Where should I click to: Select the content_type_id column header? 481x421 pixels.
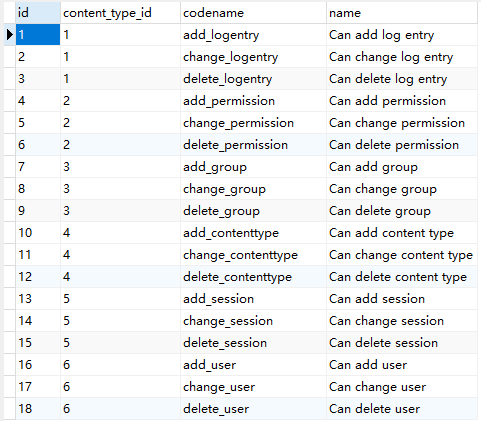click(x=120, y=13)
